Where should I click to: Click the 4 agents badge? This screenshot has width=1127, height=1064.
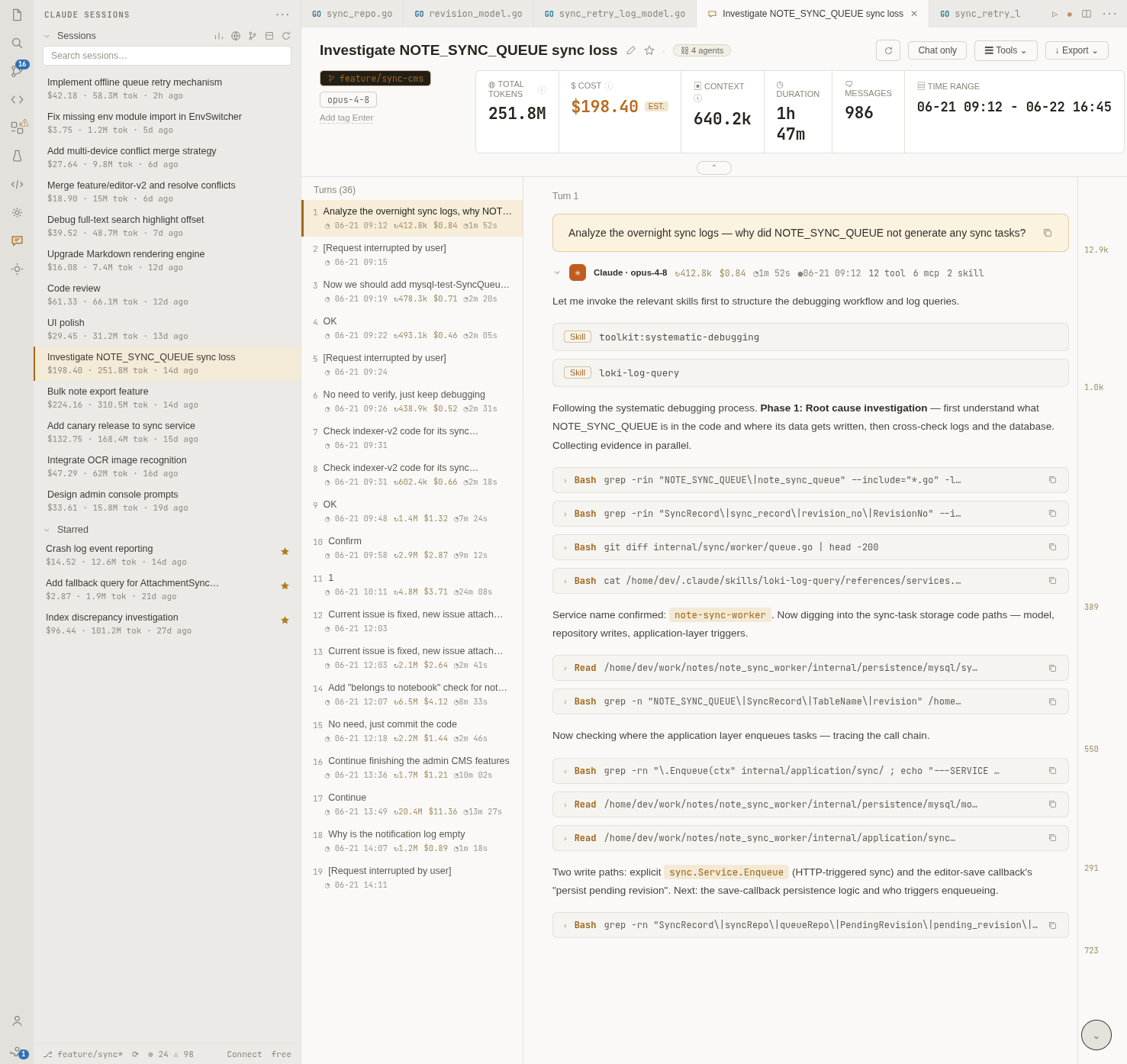pyautogui.click(x=702, y=50)
